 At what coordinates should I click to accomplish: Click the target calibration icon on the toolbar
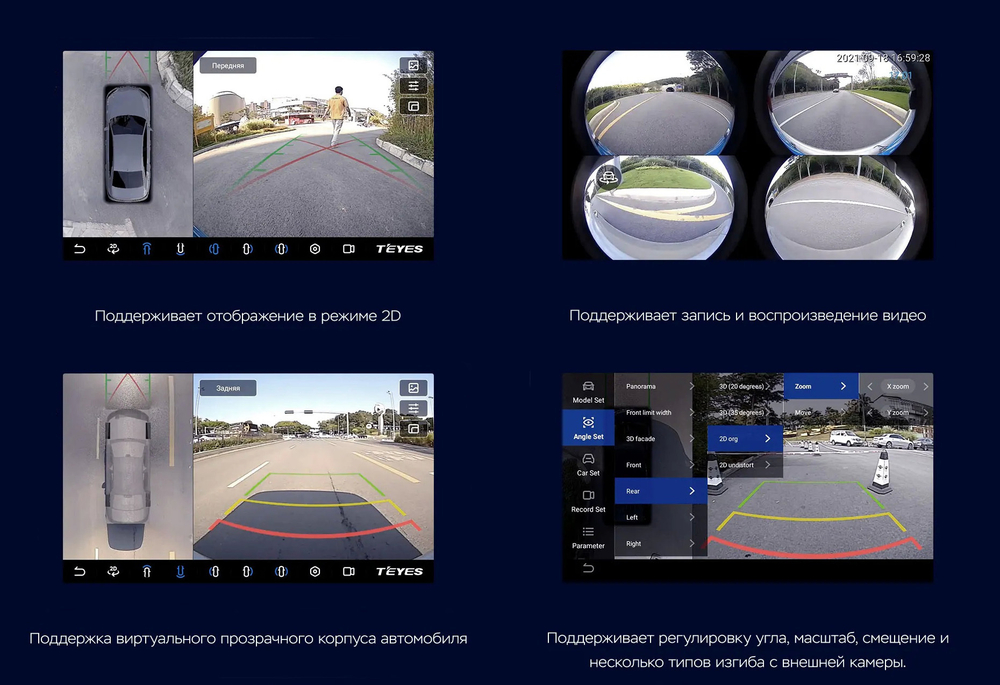click(x=313, y=248)
